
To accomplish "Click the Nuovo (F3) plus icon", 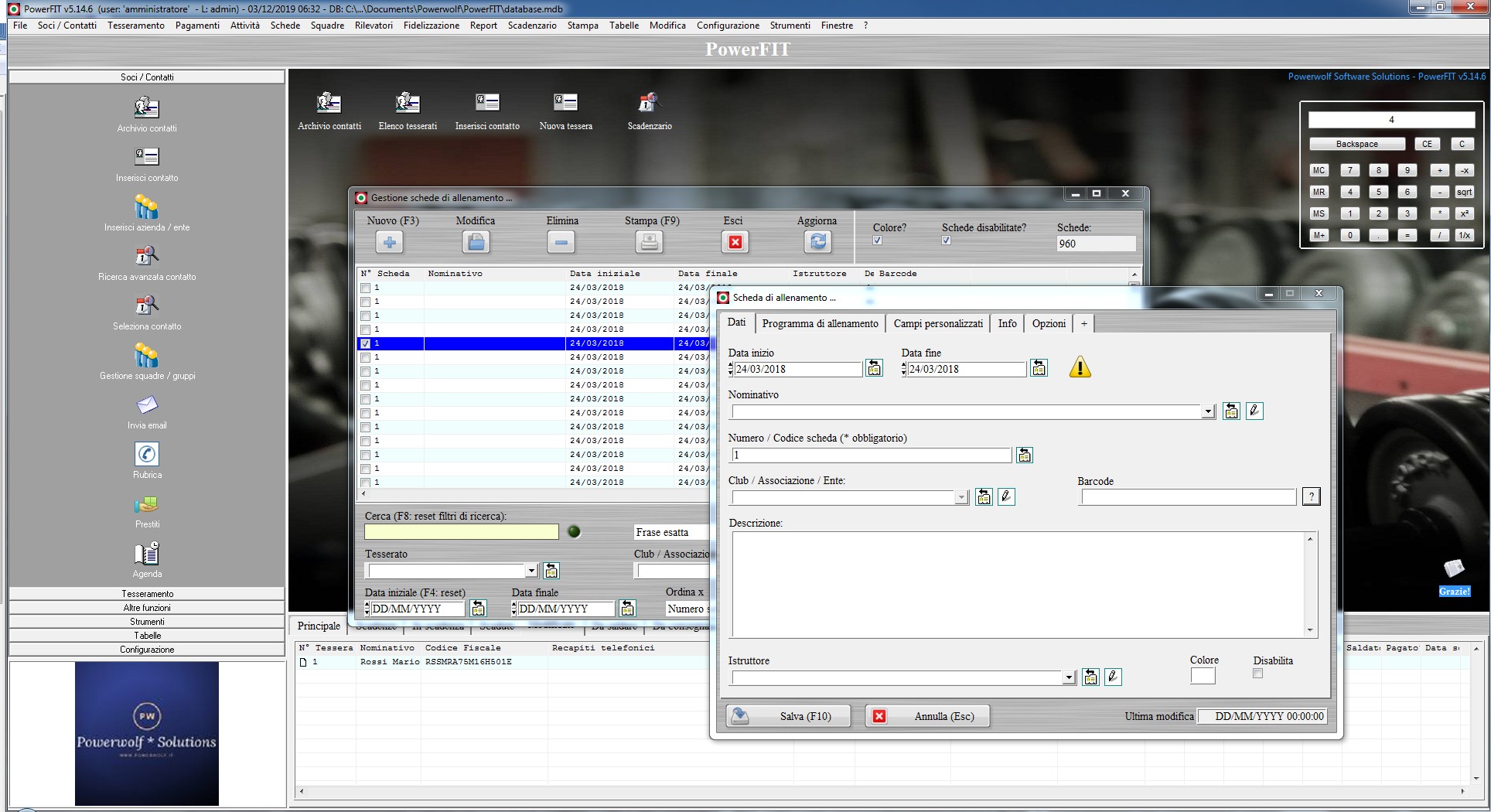I will 390,243.
